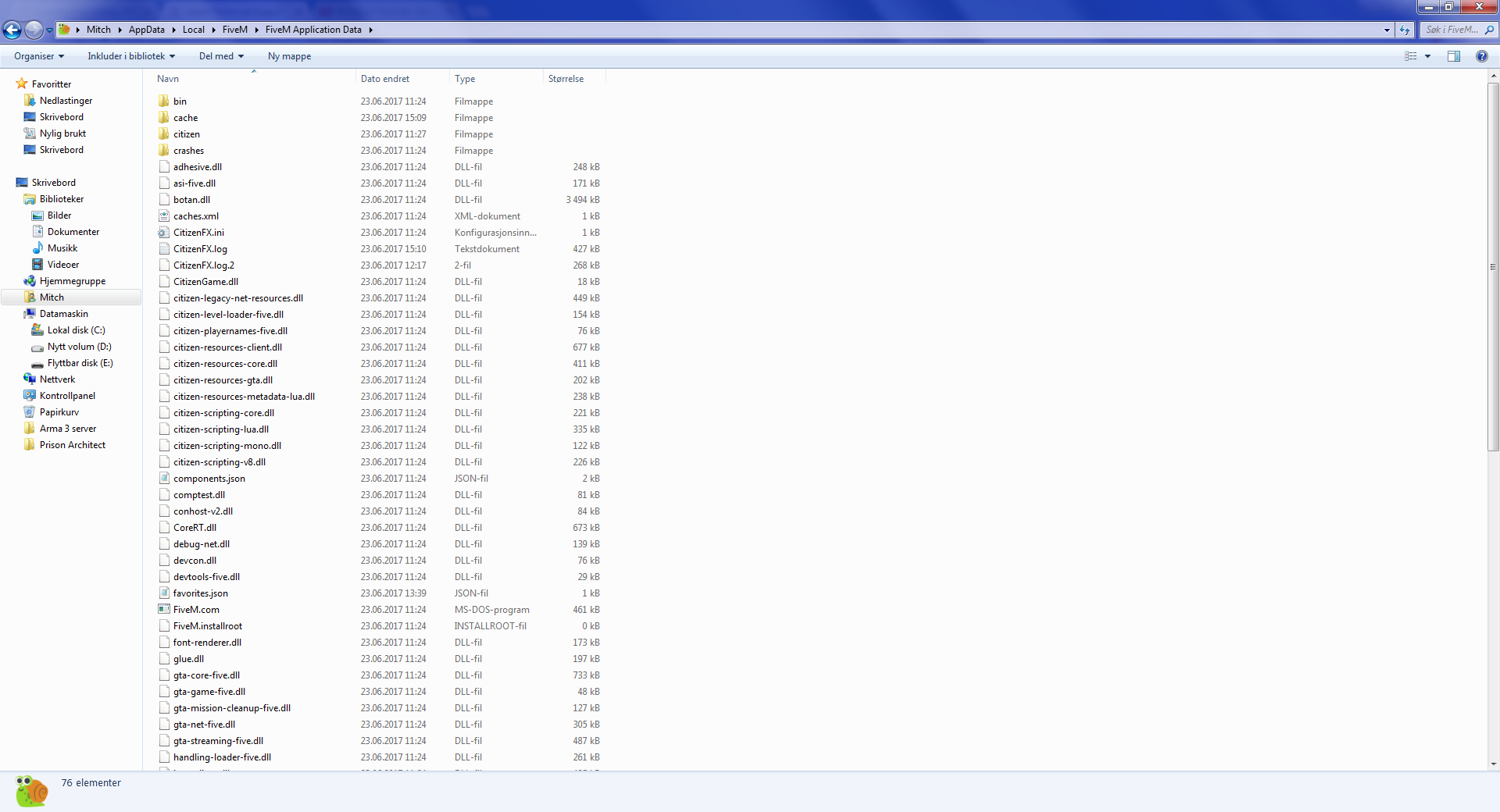
Task: Click the vertical scrollbar thumb
Action: coord(1493,265)
